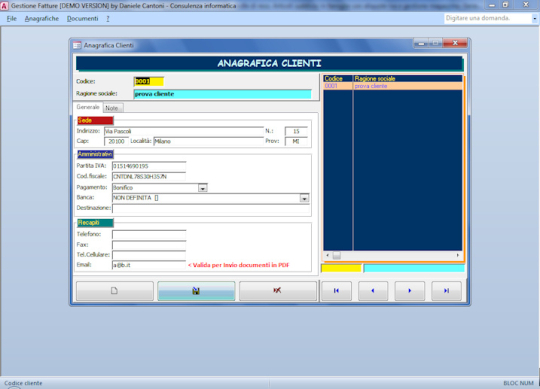This screenshot has height=389, width=540.
Task: Click the Fax input field
Action: pos(149,245)
